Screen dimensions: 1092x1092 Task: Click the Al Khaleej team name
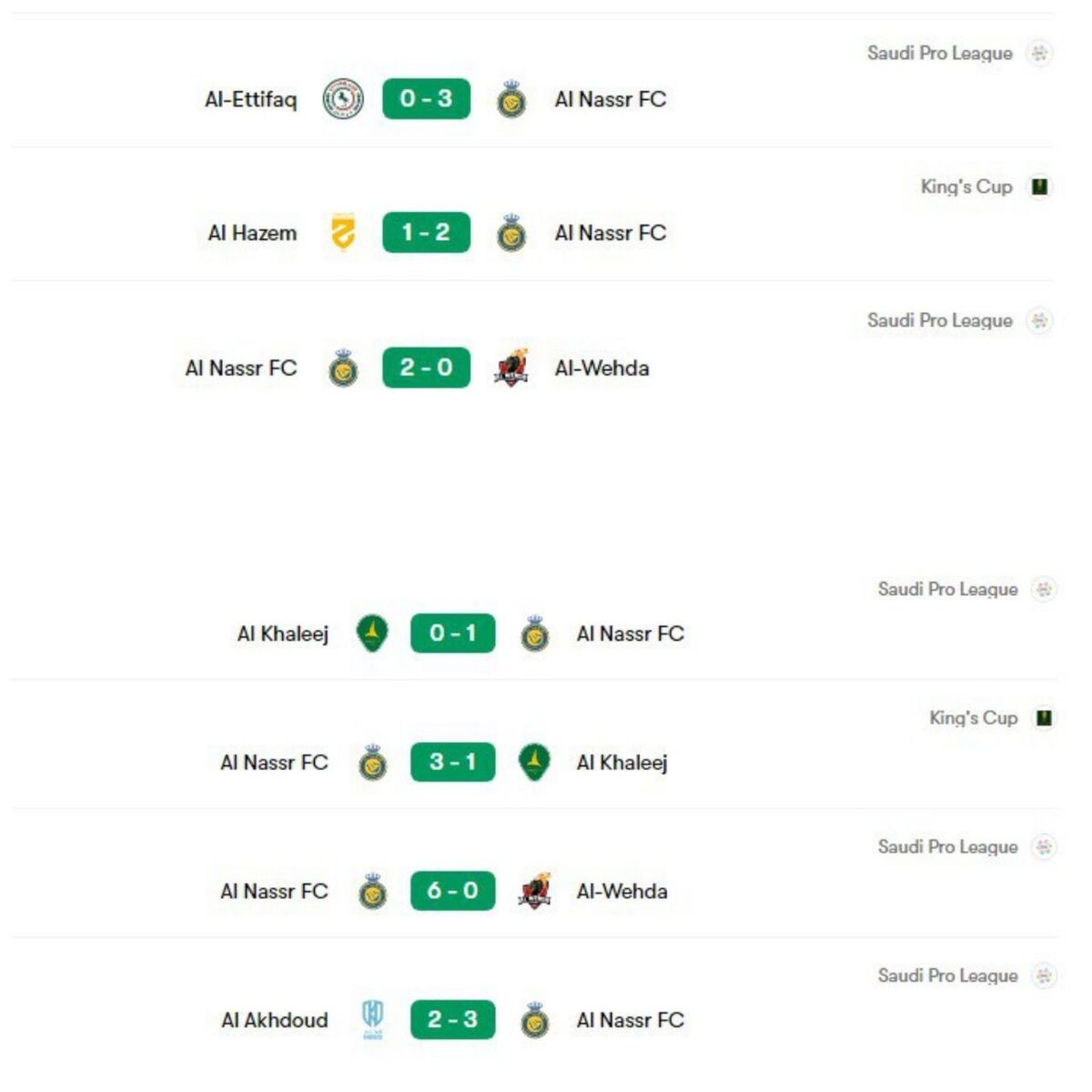287,634
